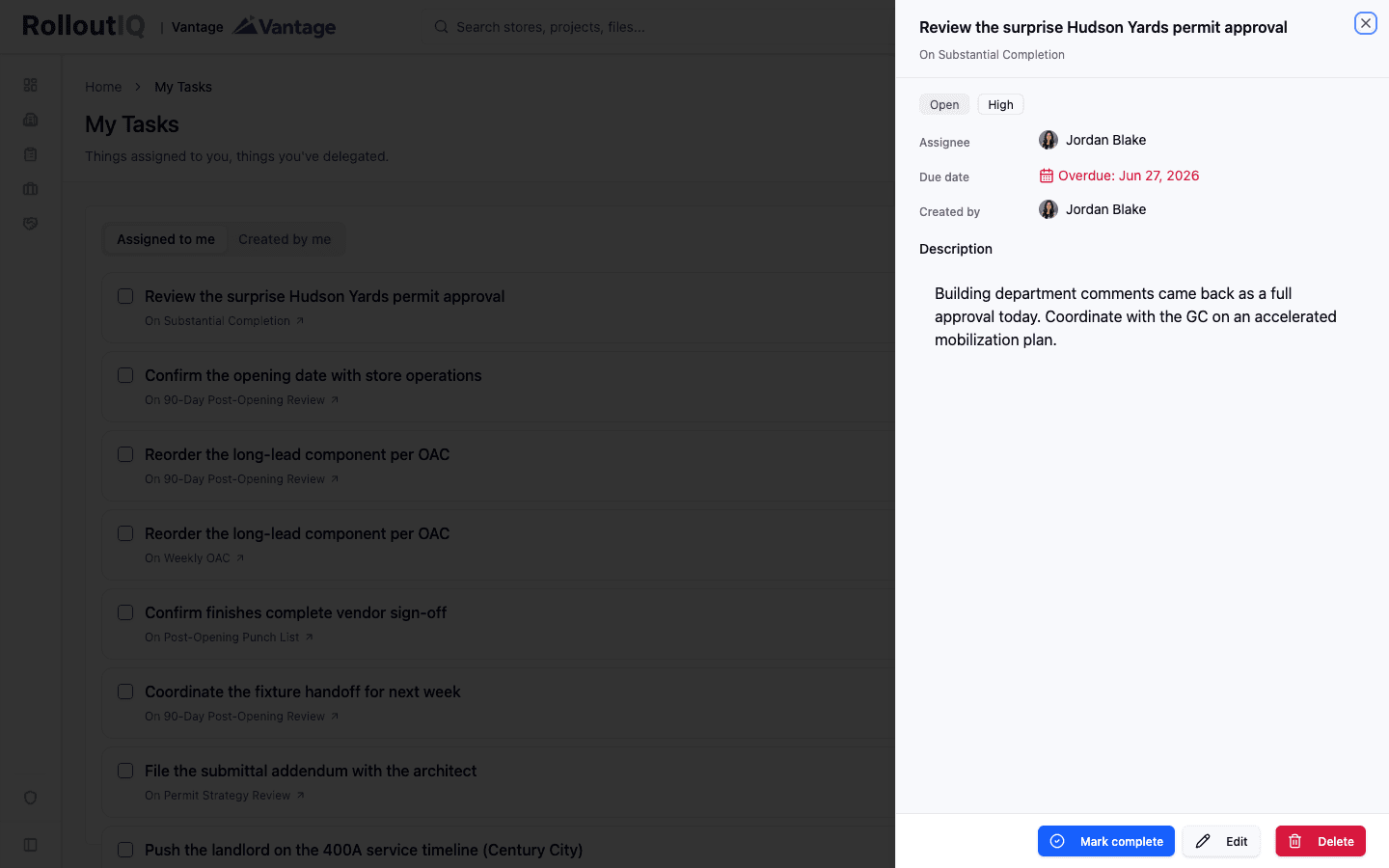Image resolution: width=1389 pixels, height=868 pixels.
Task: Check Push the landlord on 400A task
Action: [125, 850]
